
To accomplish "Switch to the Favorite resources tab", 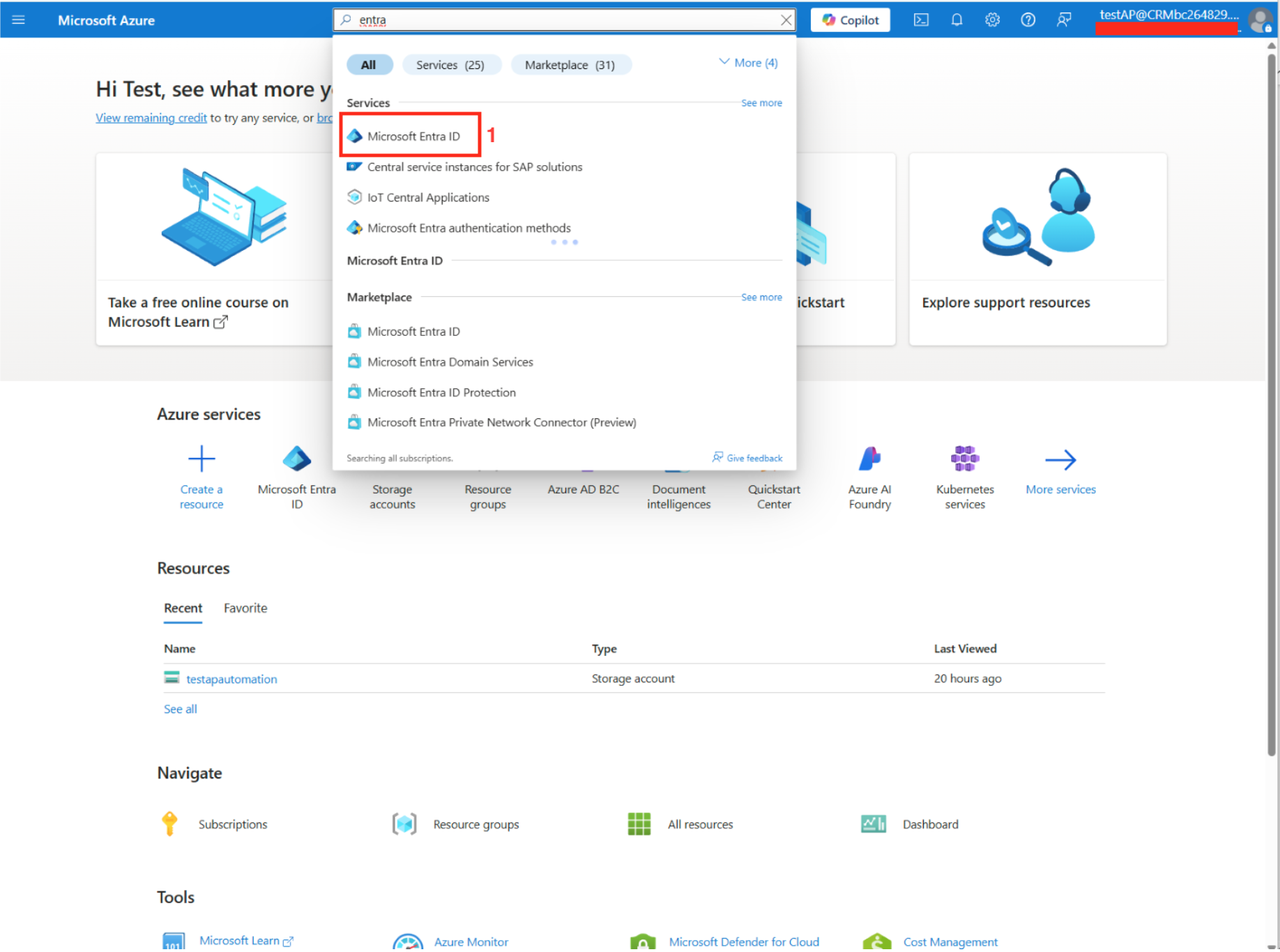I will pos(245,608).
